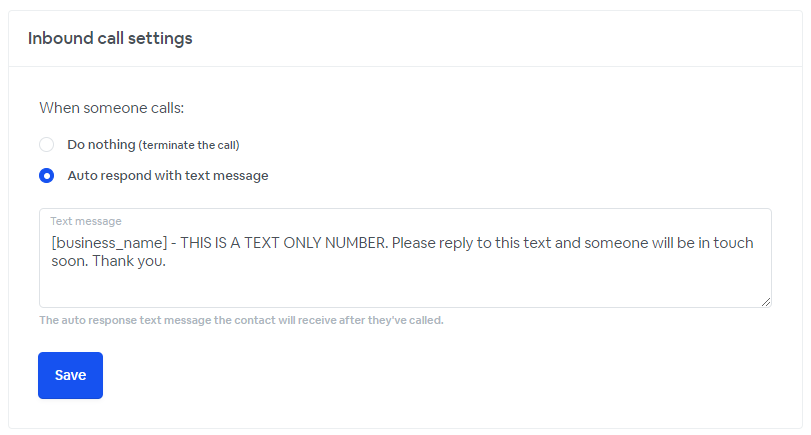Click the word "Auto" in the selected option
The height and width of the screenshot is (435, 811).
pos(82,176)
